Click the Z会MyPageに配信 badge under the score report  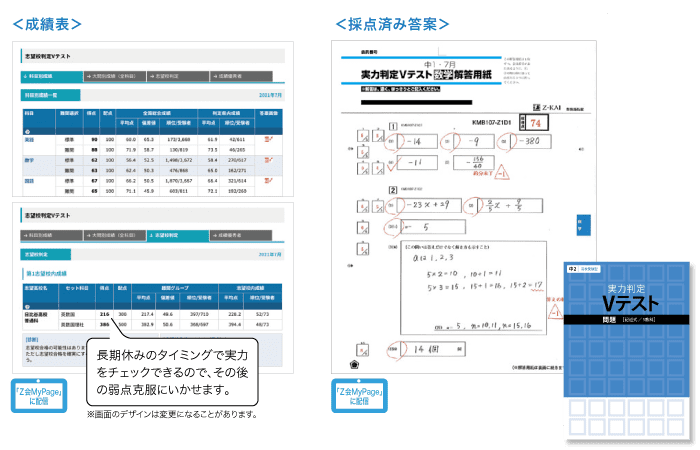coord(39,396)
